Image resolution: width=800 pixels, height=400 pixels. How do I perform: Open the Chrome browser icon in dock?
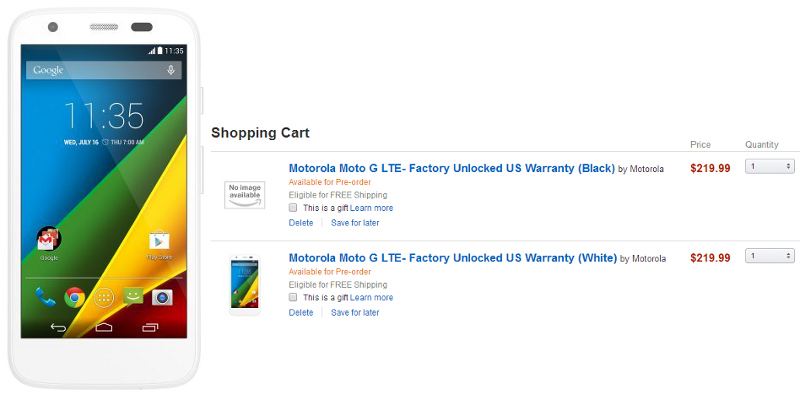click(x=74, y=297)
